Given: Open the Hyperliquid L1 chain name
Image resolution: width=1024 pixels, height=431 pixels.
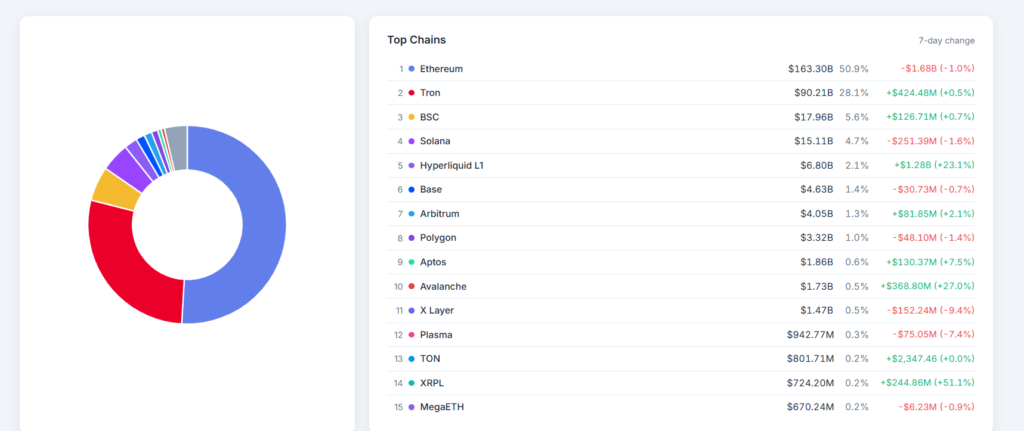Looking at the screenshot, I should click(x=452, y=165).
